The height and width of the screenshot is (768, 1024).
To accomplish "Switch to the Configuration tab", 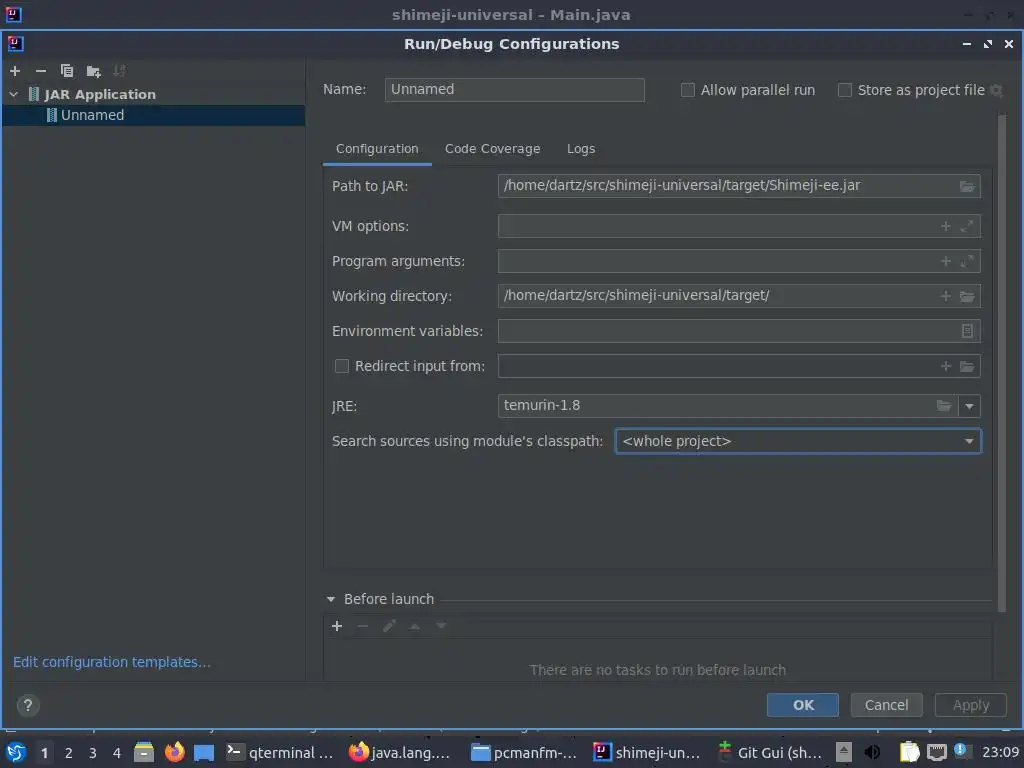I will (377, 149).
